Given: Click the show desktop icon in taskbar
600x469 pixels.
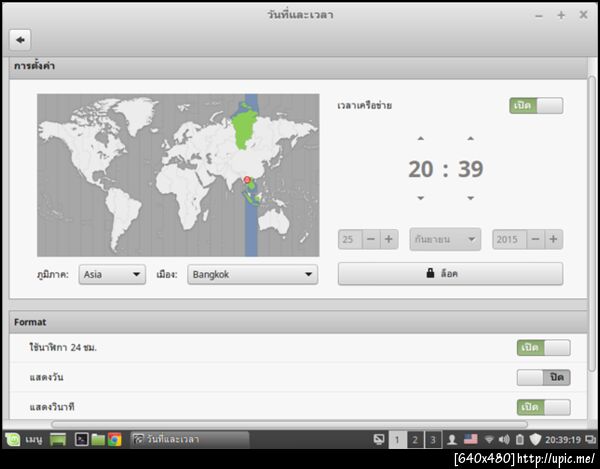Looking at the screenshot, I should pyautogui.click(x=58, y=440).
